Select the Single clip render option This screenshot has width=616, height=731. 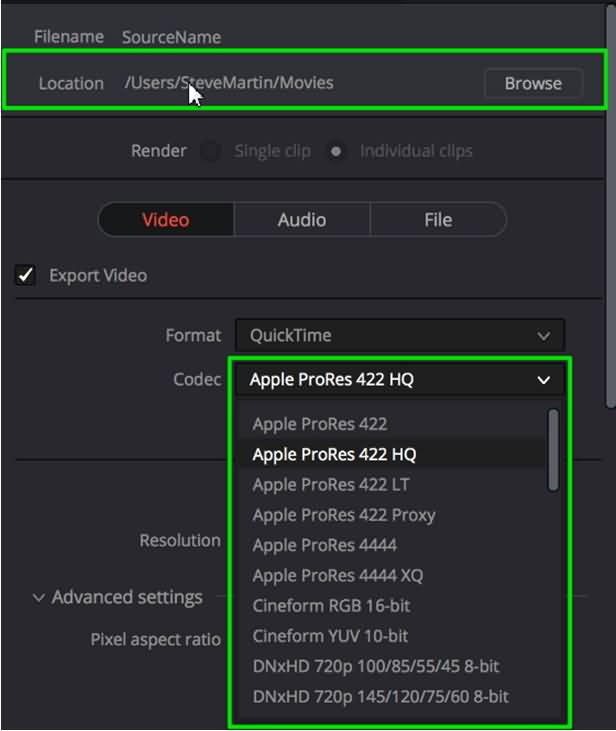click(x=210, y=151)
